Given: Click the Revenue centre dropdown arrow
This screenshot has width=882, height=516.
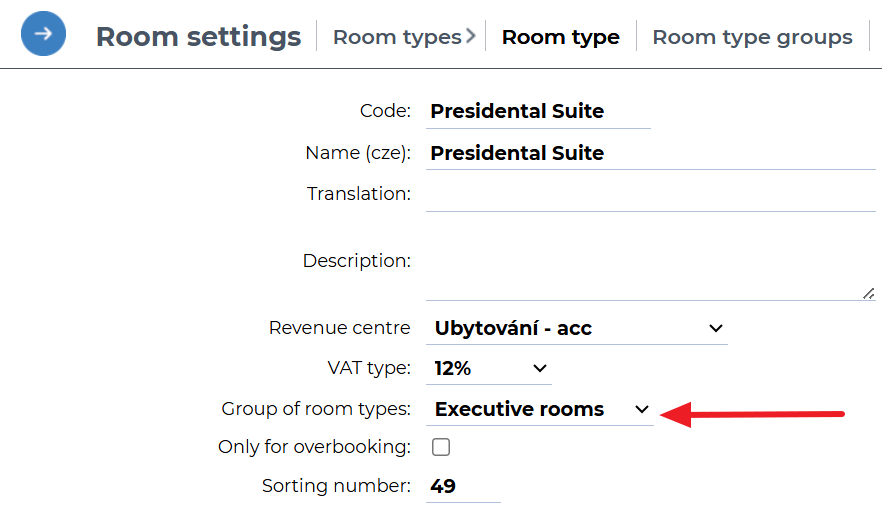Looking at the screenshot, I should pyautogui.click(x=715, y=328).
